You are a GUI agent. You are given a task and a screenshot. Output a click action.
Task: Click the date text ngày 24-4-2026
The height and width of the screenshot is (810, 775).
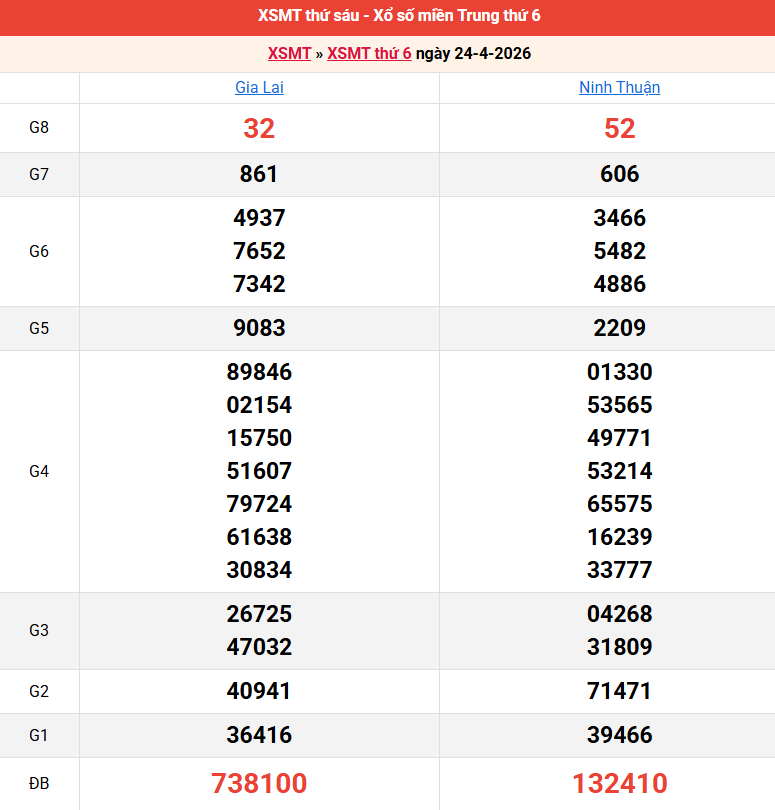click(473, 54)
